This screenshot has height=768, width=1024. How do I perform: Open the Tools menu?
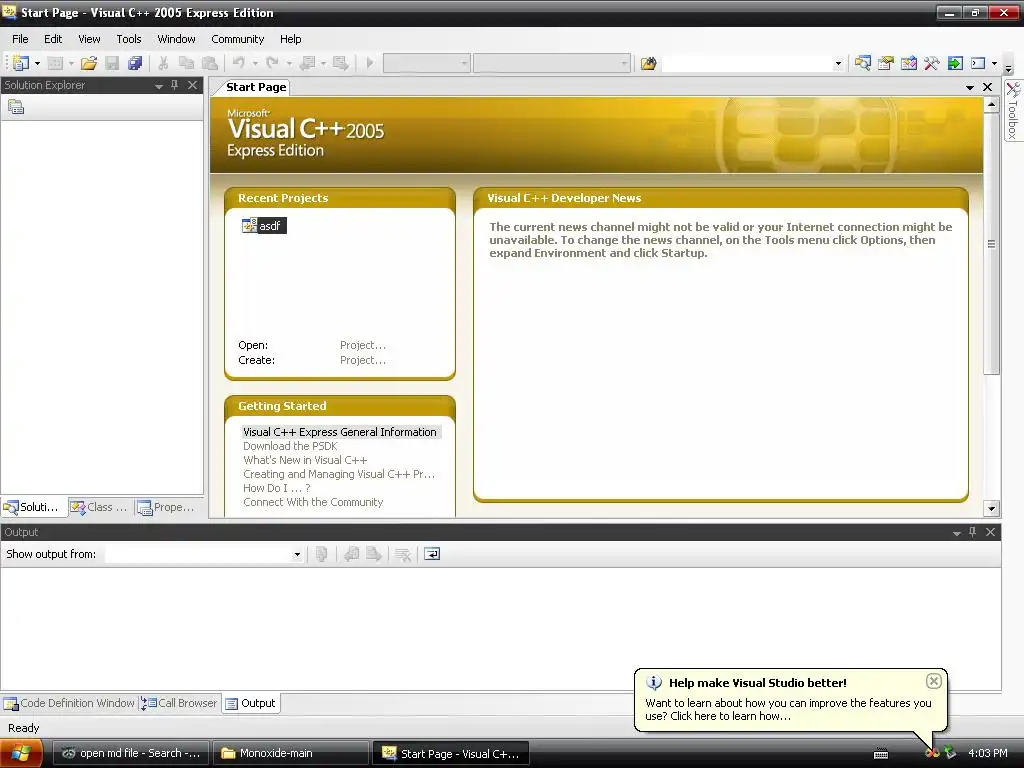click(129, 39)
